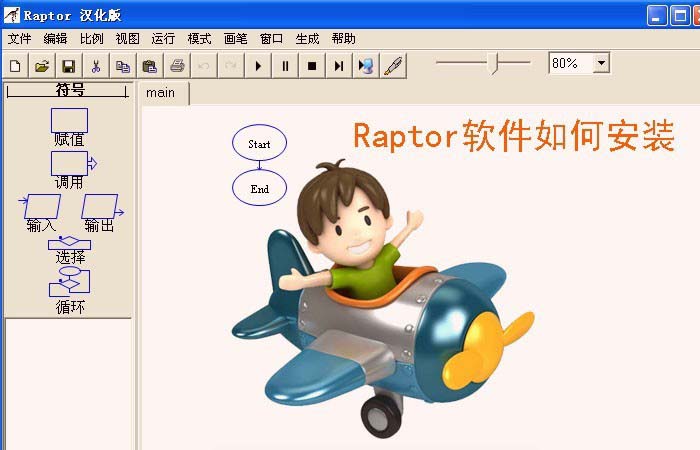
Task: Open the 窗口 menu
Action: [x=271, y=39]
